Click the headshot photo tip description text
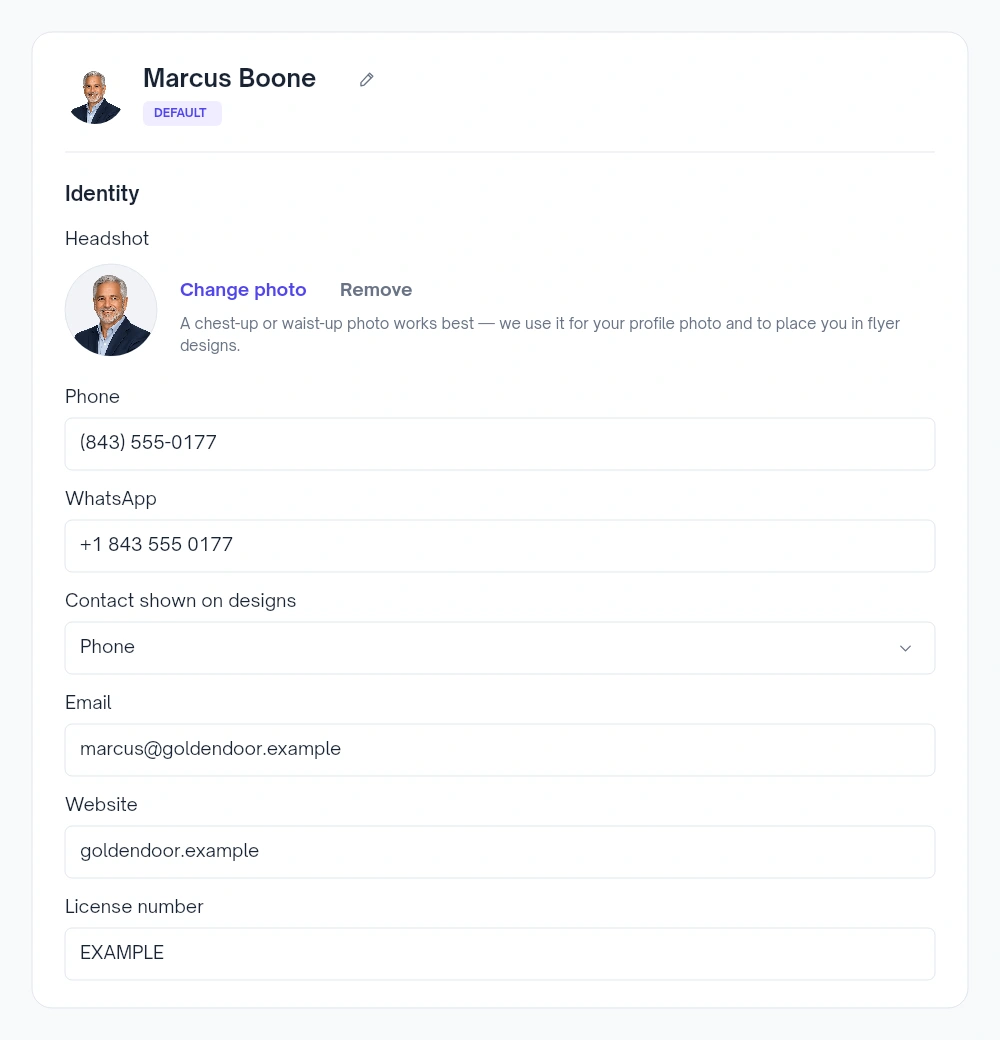This screenshot has height=1040, width=1000. point(540,334)
